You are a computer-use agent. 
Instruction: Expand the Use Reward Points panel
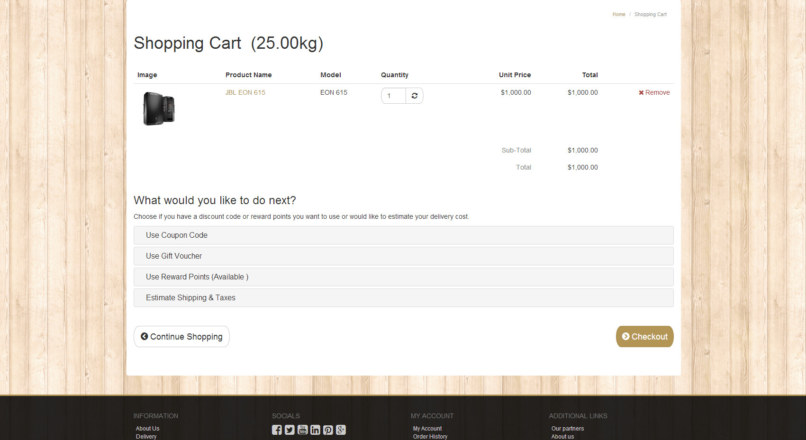197,277
